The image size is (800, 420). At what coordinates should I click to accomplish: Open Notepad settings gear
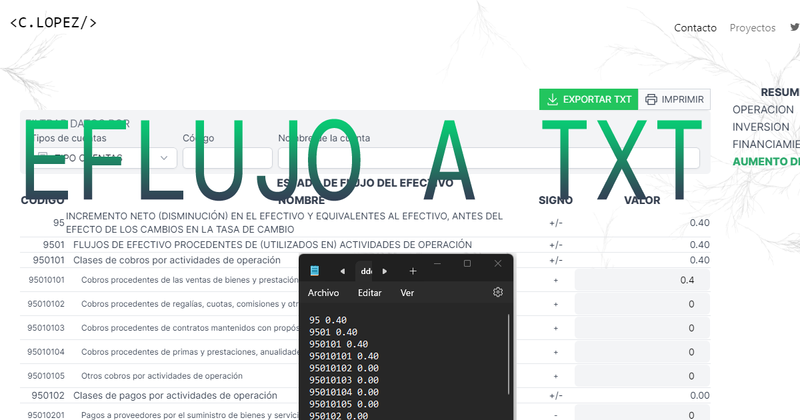point(497,292)
